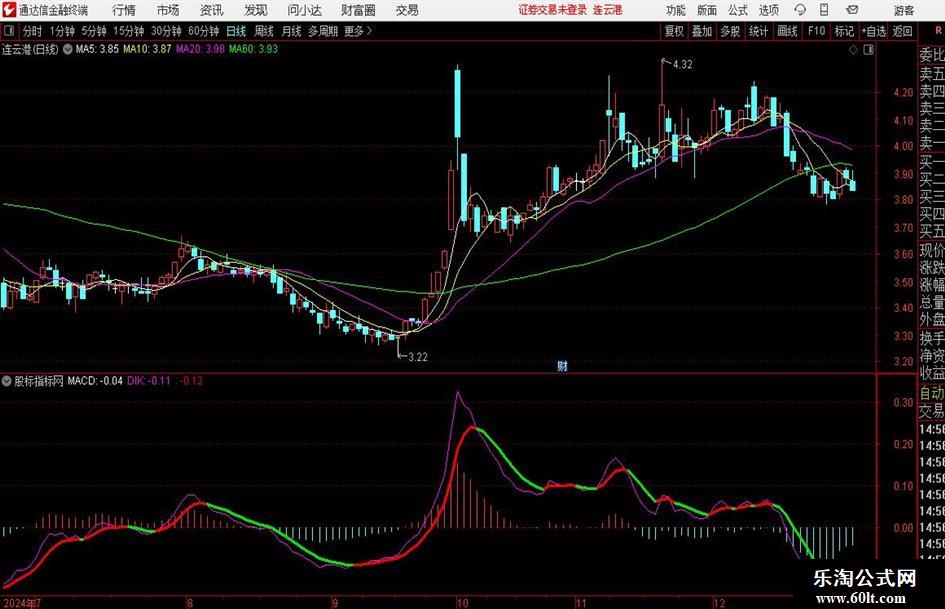Switch to 月线 monthly period
Screen dimensions: 945x609
click(x=291, y=31)
